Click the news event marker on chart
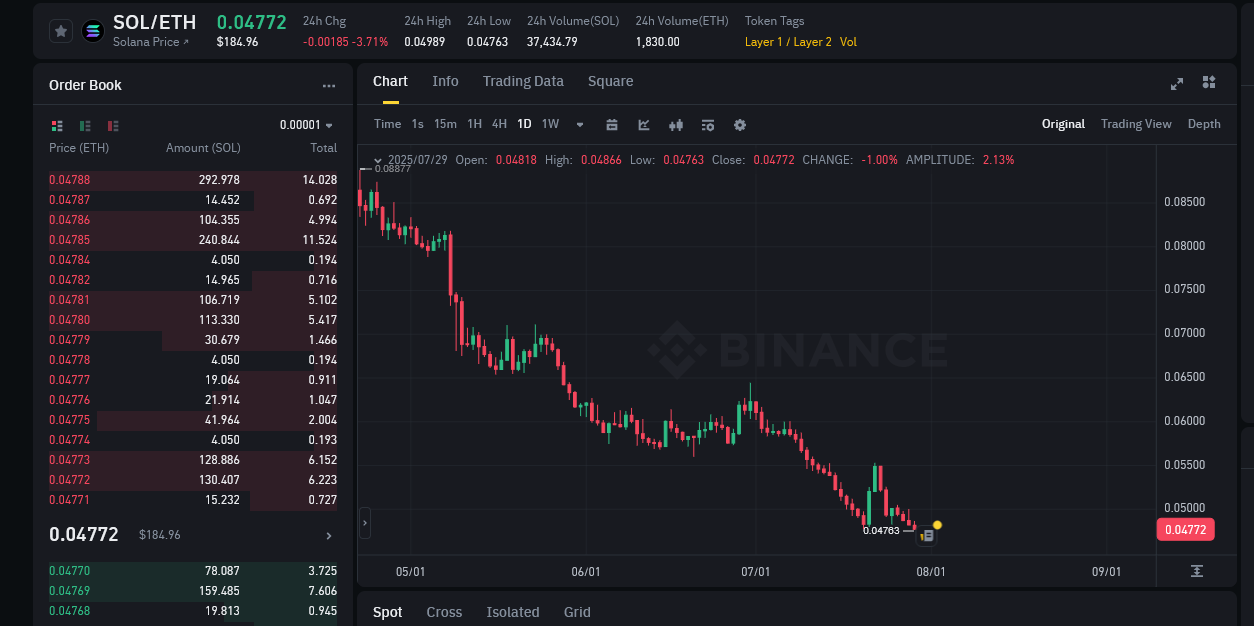 tap(927, 536)
